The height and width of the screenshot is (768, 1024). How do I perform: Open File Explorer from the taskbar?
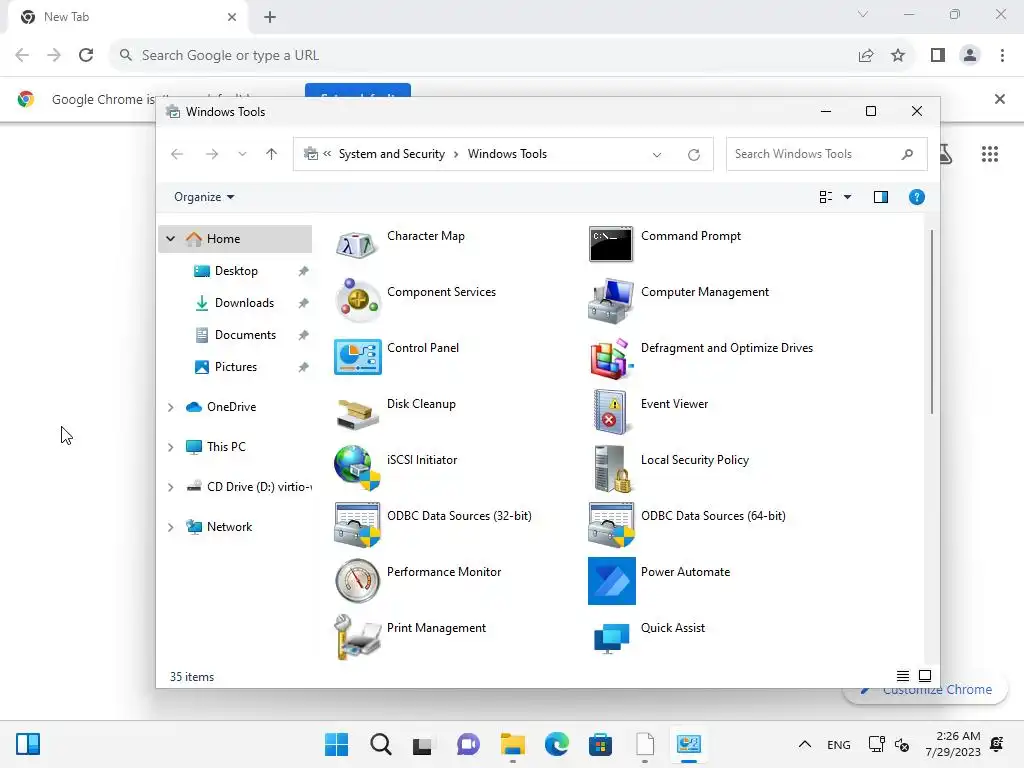tap(513, 744)
